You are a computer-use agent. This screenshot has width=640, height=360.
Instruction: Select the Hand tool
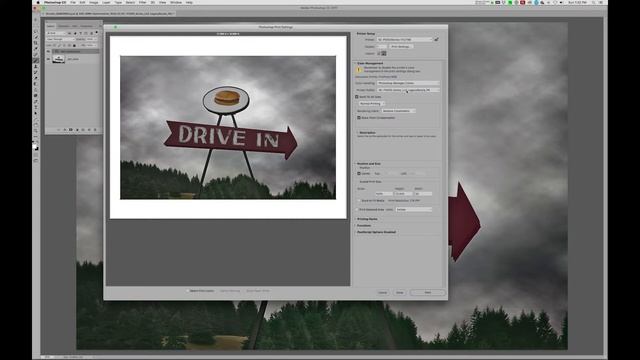coord(36,124)
